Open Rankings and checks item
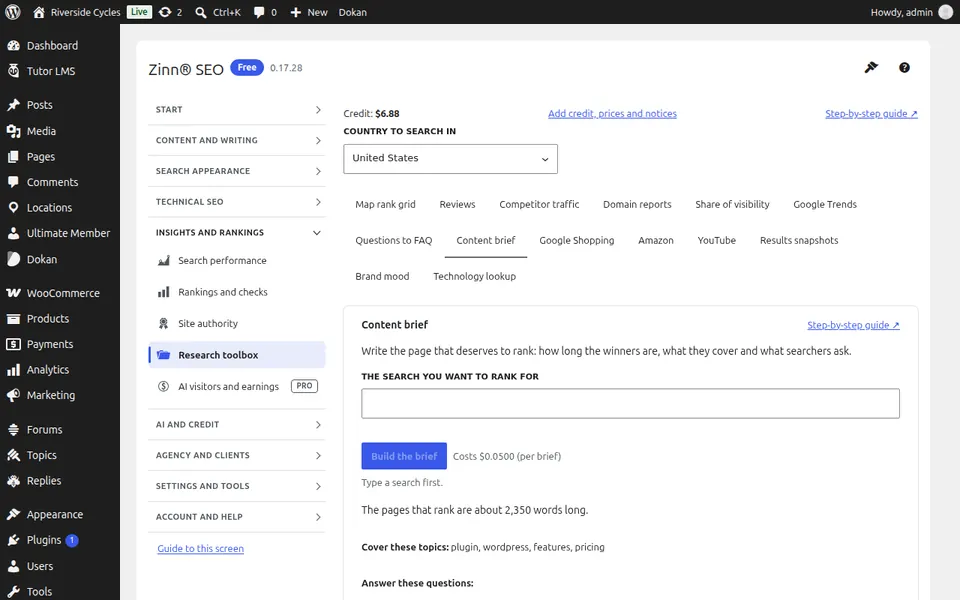 pyautogui.click(x=237, y=292)
